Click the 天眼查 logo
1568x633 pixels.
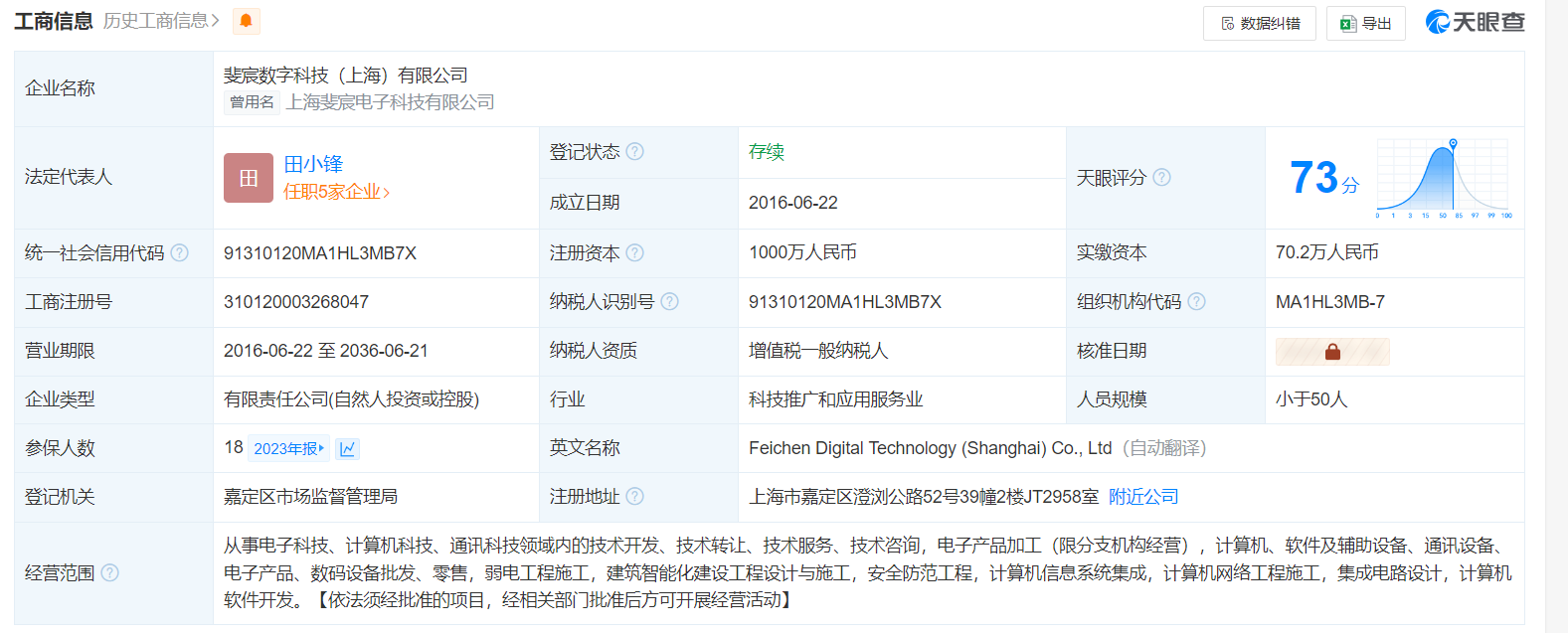(x=1475, y=22)
